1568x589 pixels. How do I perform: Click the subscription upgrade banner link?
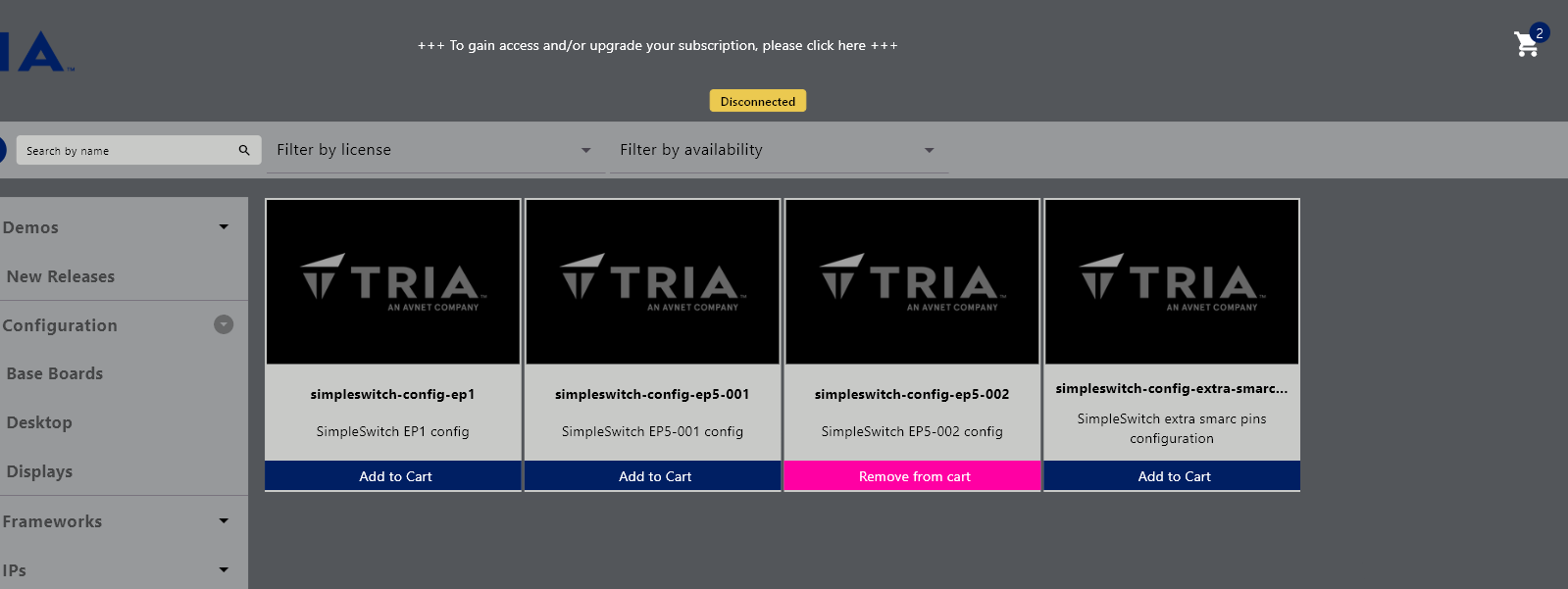657,45
